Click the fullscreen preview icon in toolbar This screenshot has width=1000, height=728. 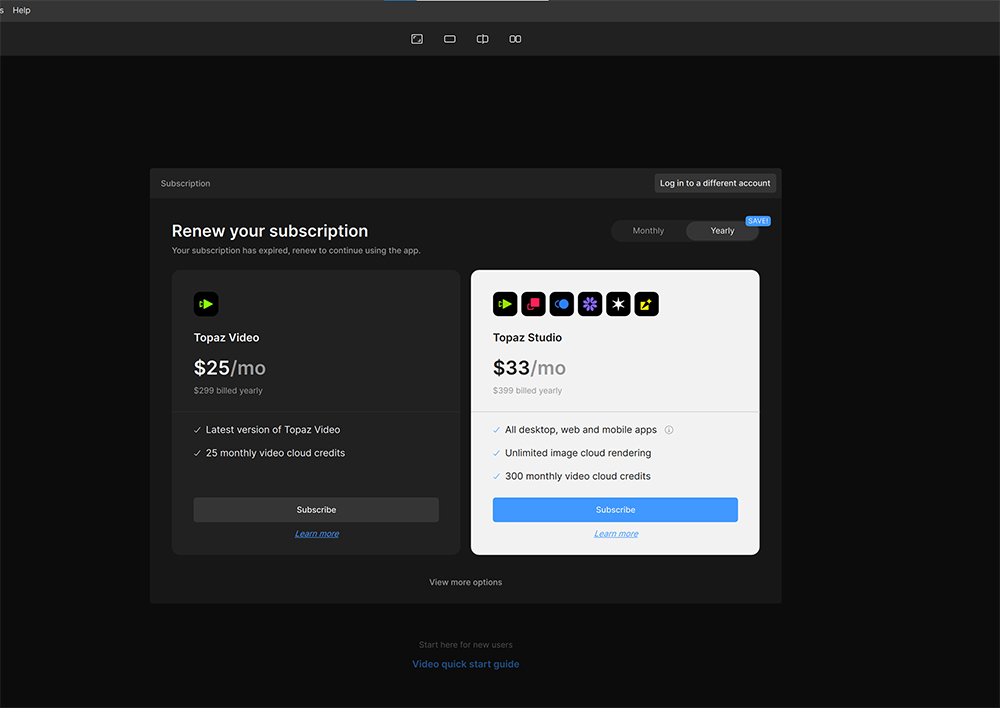click(417, 39)
